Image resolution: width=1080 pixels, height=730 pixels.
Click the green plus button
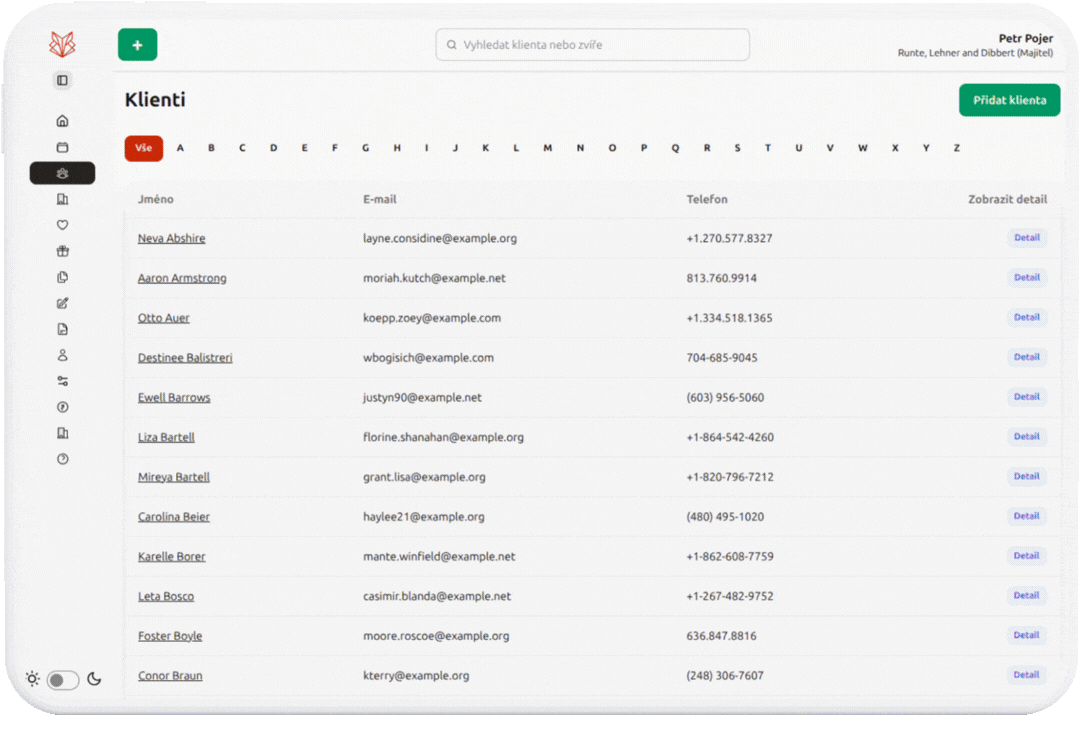tap(137, 45)
